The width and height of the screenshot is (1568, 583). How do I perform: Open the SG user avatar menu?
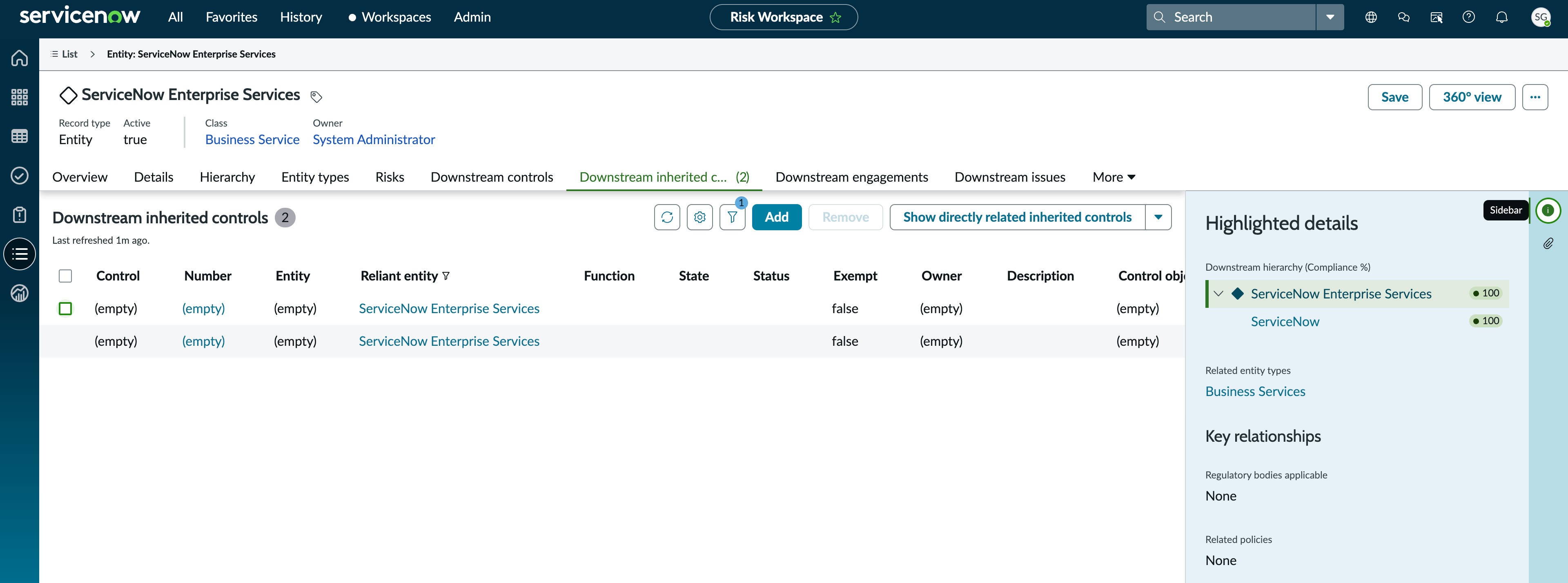click(x=1541, y=17)
